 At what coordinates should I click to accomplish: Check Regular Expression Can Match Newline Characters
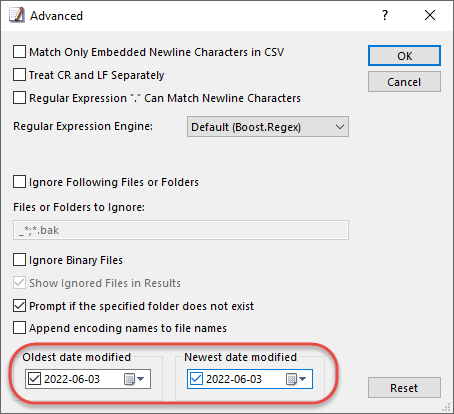(x=19, y=98)
